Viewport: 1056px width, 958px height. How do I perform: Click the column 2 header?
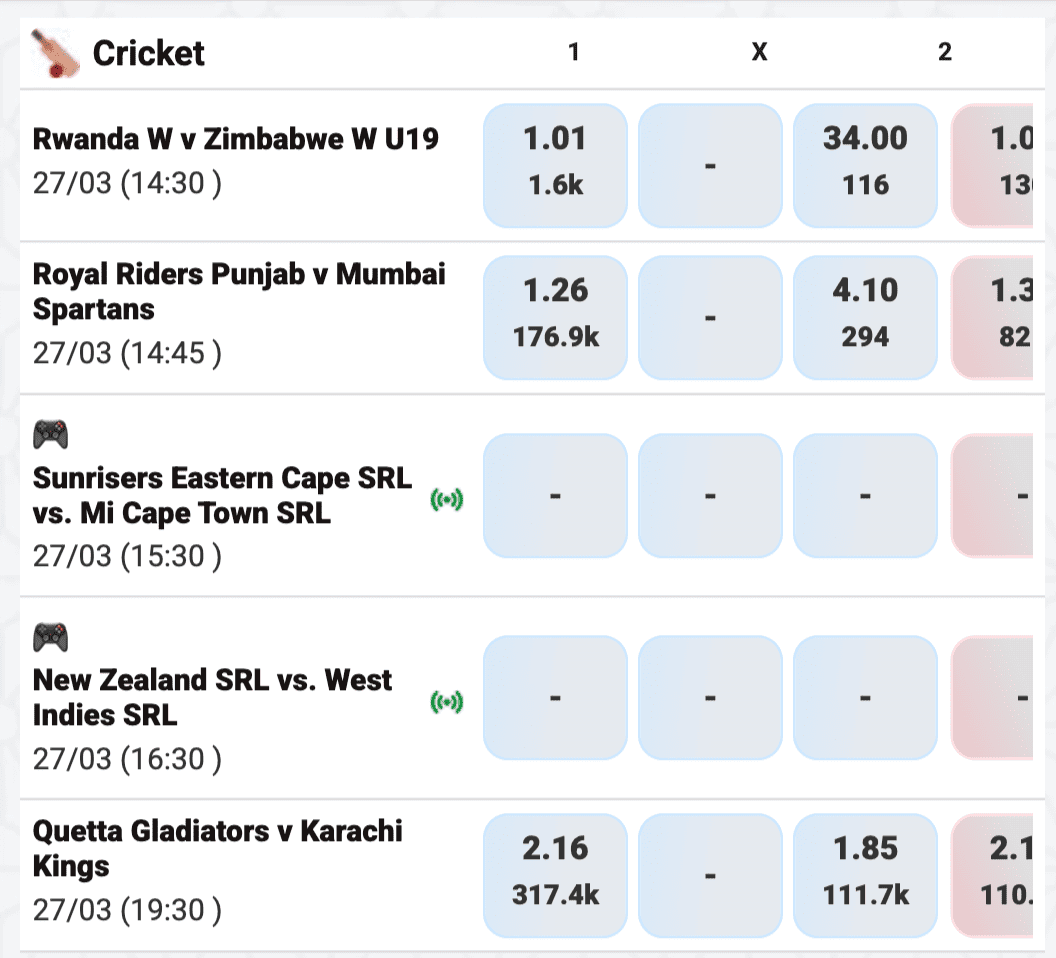pos(944,52)
